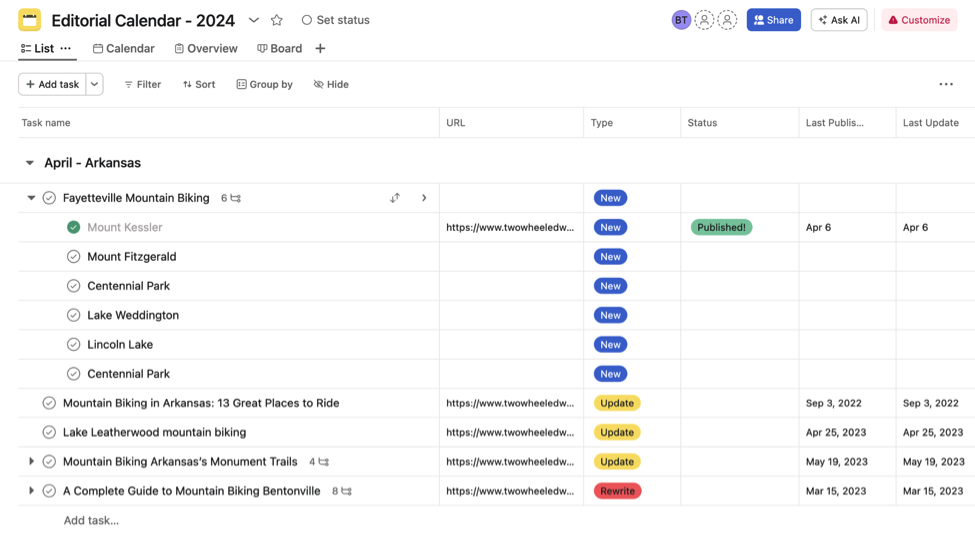Expand Mountain Biking Arkansas's Monument Trails subtasks
This screenshot has height=536, width=975.
pyautogui.click(x=31, y=462)
